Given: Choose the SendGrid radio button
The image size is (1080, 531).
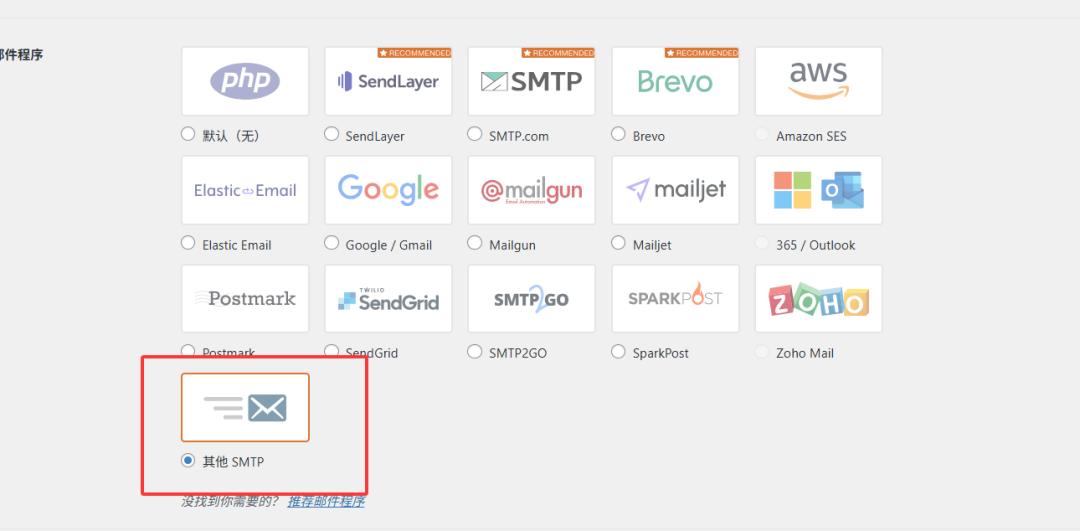Looking at the screenshot, I should pos(331,351).
